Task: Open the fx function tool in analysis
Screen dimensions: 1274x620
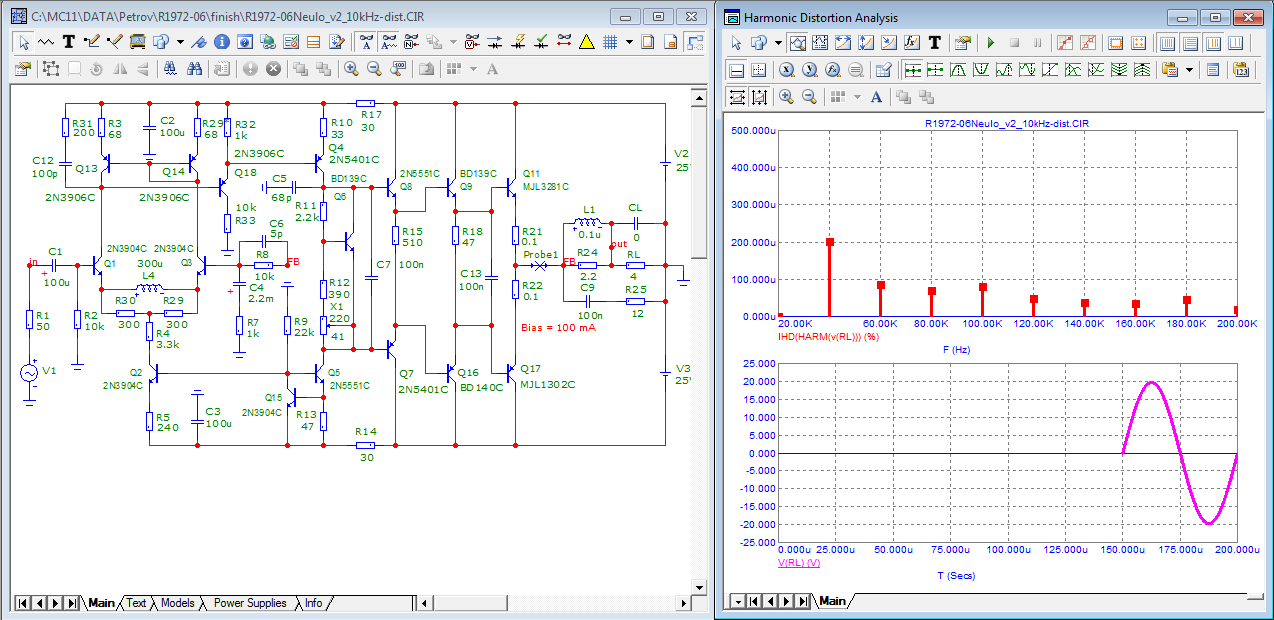Action: [x=911, y=43]
